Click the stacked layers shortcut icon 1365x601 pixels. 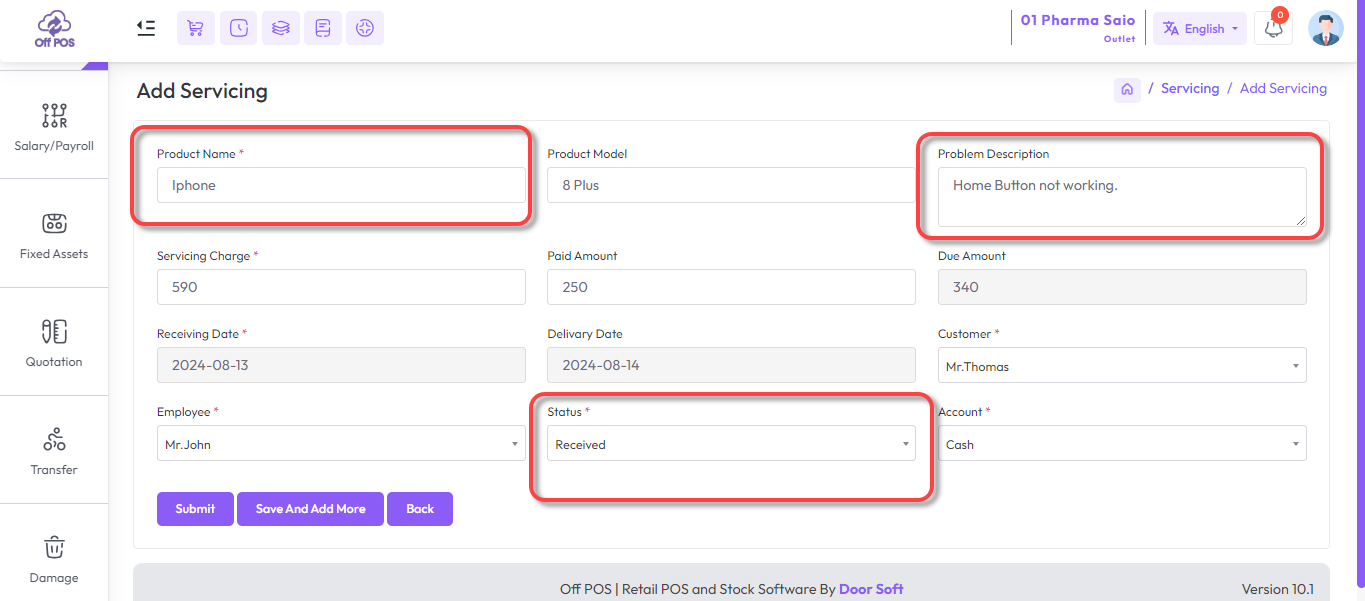click(281, 28)
